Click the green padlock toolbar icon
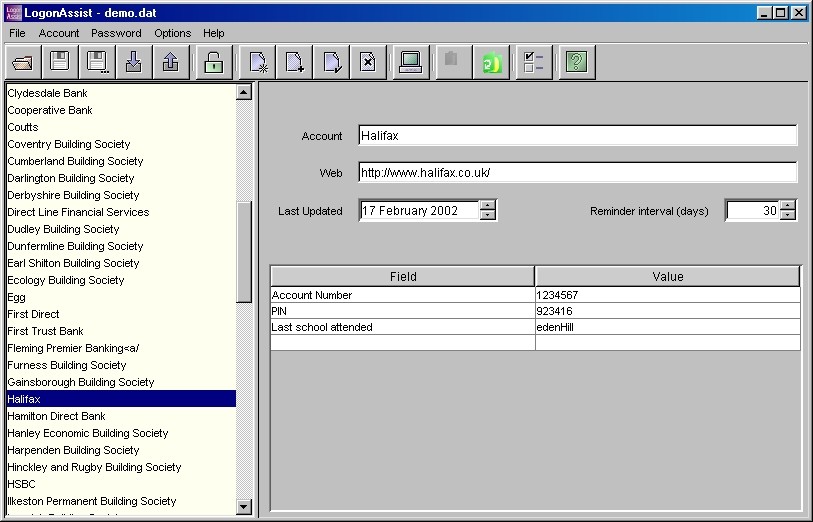The height and width of the screenshot is (522, 813). pos(214,62)
